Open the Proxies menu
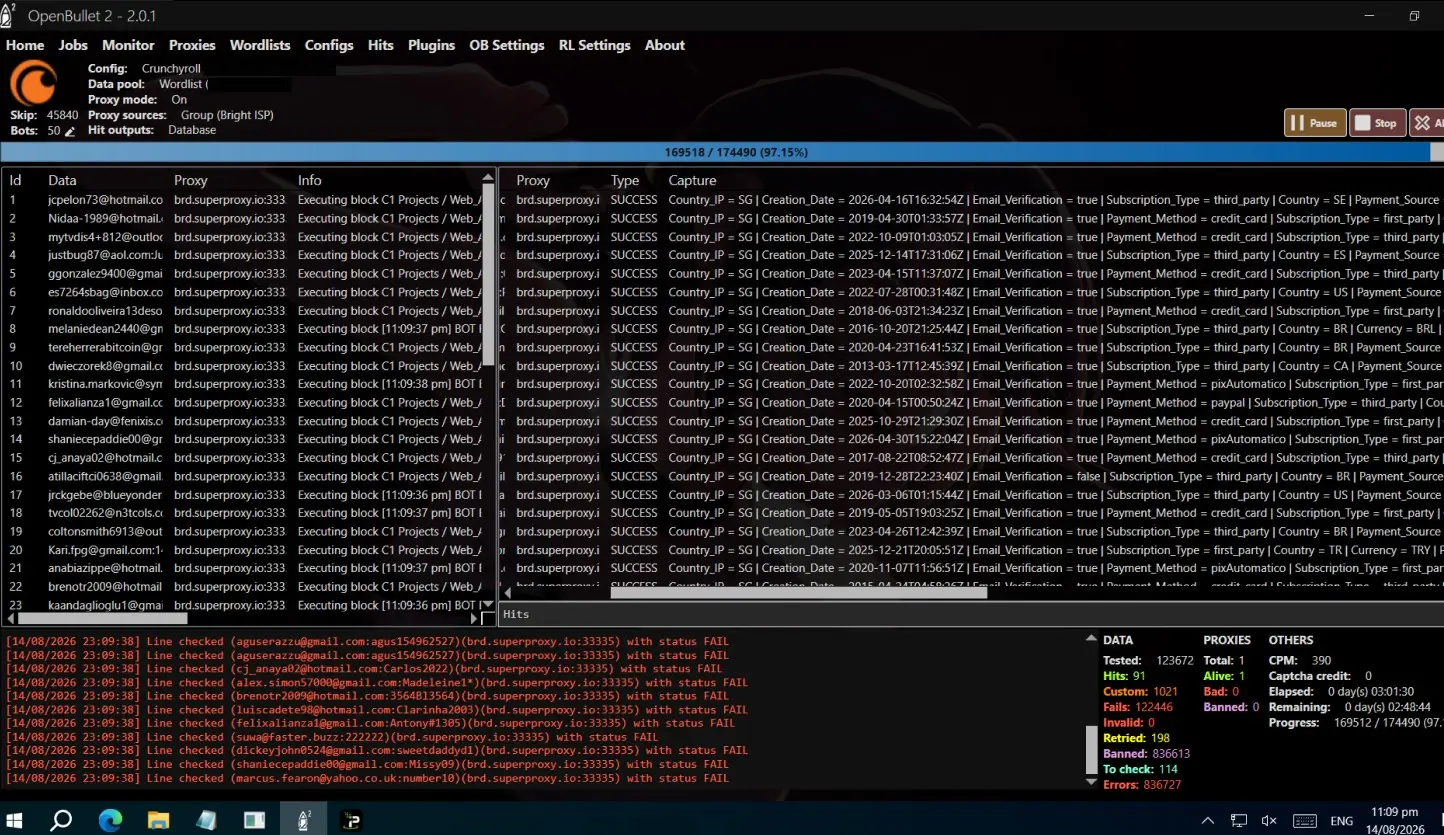The width and height of the screenshot is (1444, 835). tap(192, 45)
